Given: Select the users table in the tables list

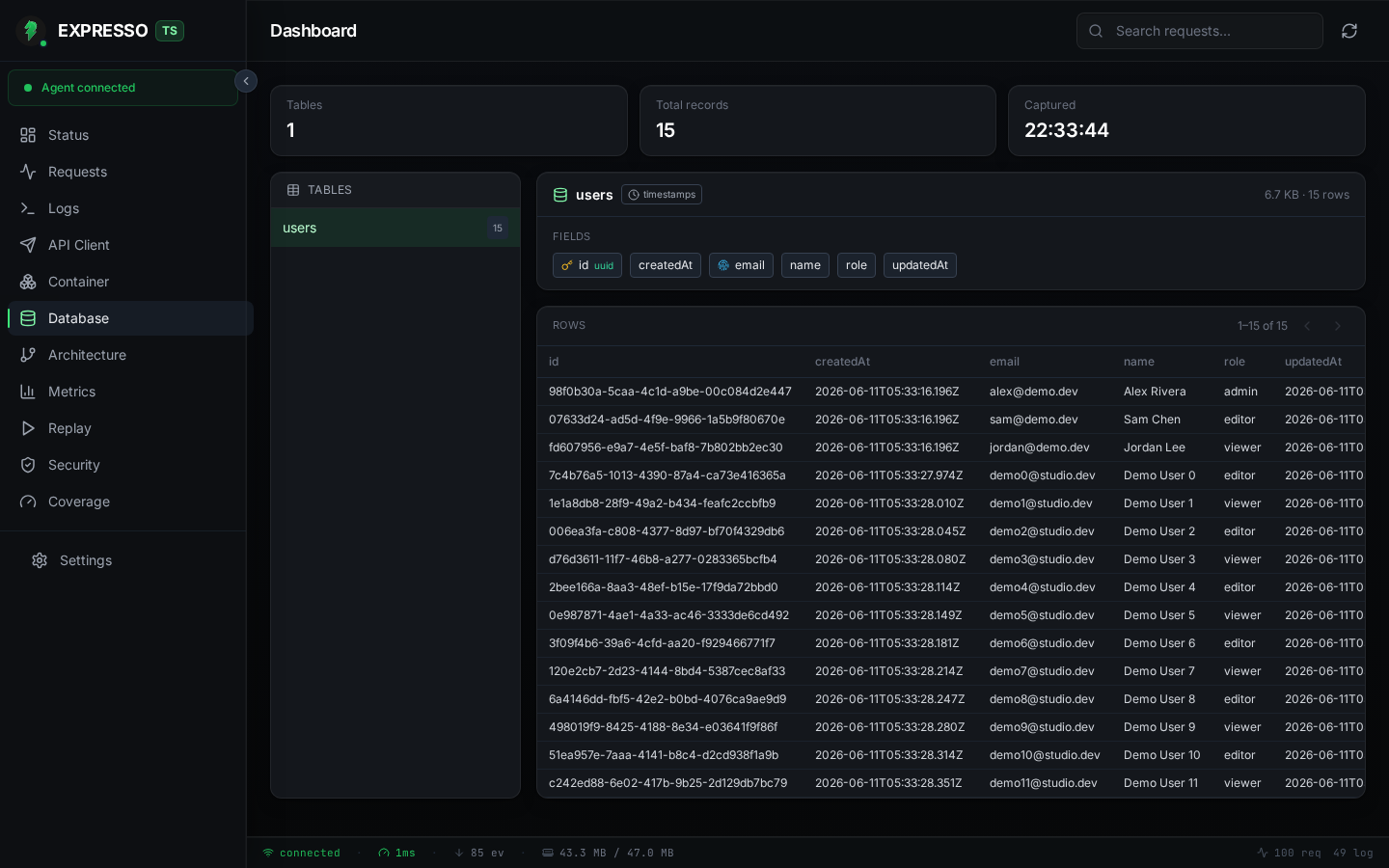Looking at the screenshot, I should [395, 228].
